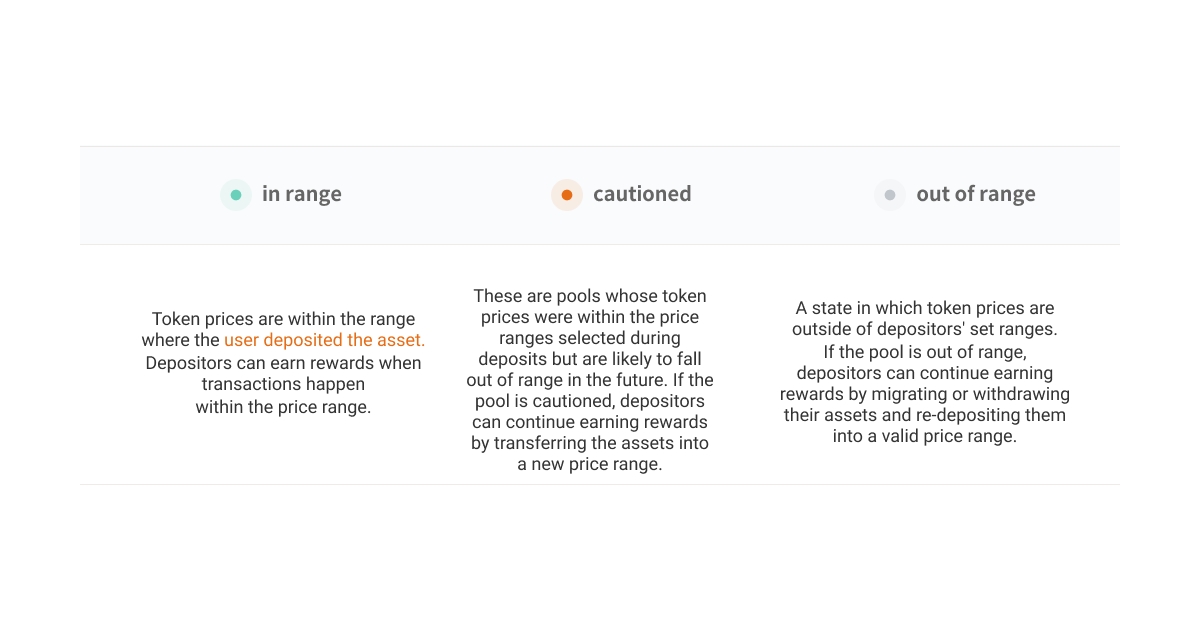Click the orange cautioned status dot
This screenshot has width=1200, height=630.
567,195
